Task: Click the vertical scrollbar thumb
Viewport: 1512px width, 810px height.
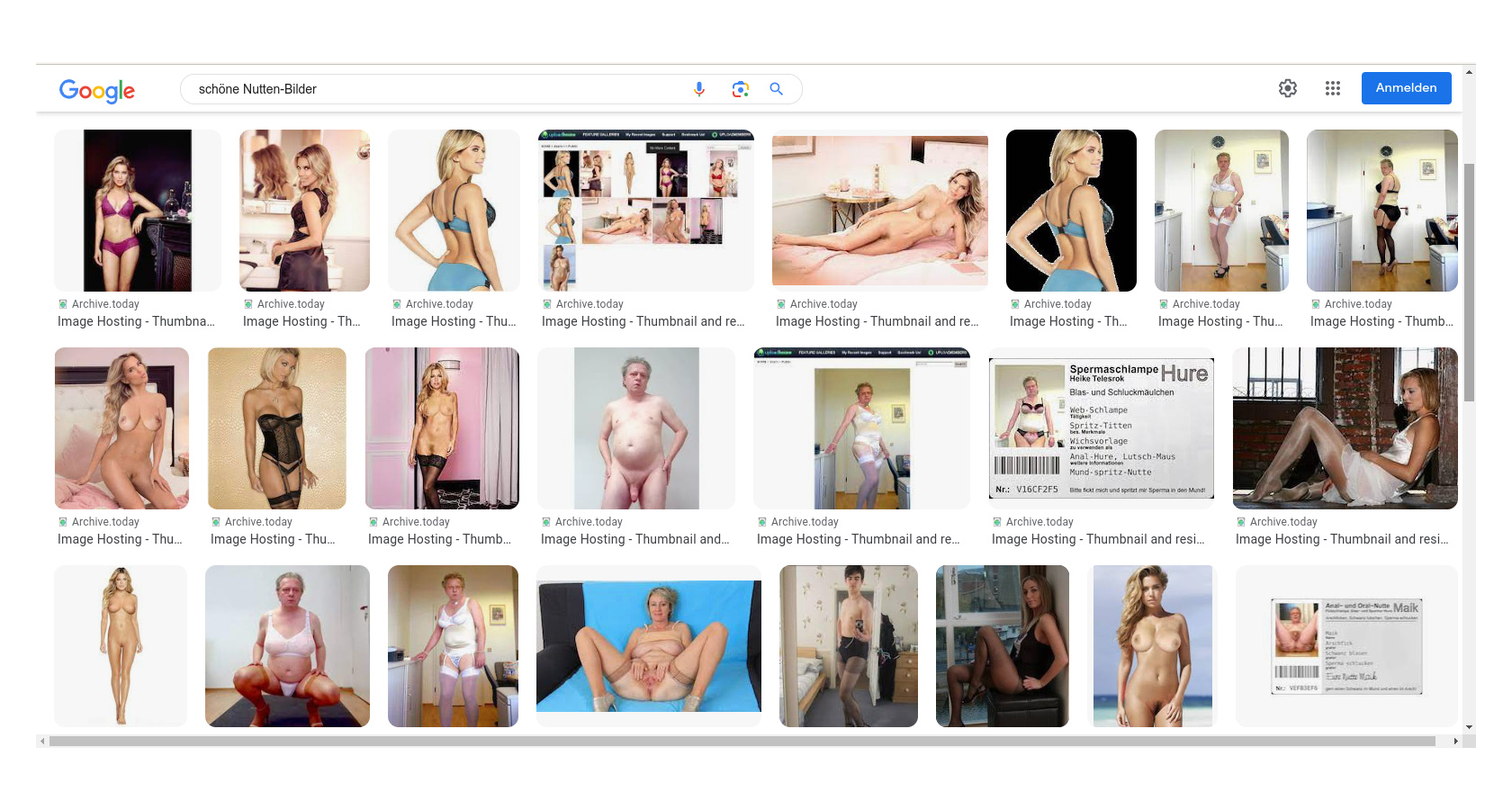Action: click(1469, 279)
